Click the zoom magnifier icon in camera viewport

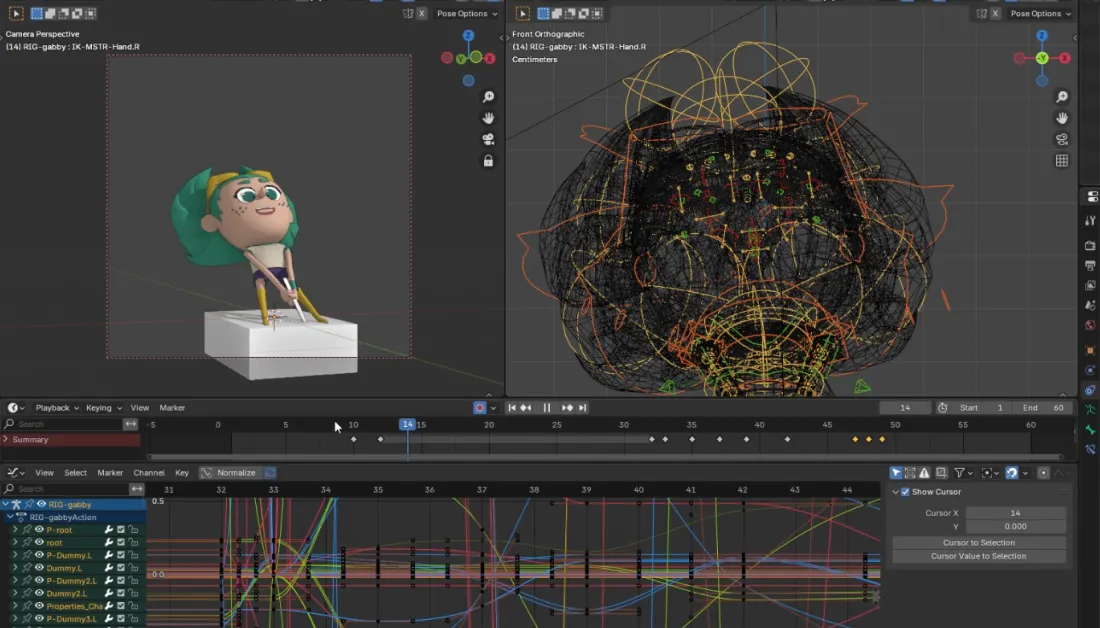(x=488, y=97)
